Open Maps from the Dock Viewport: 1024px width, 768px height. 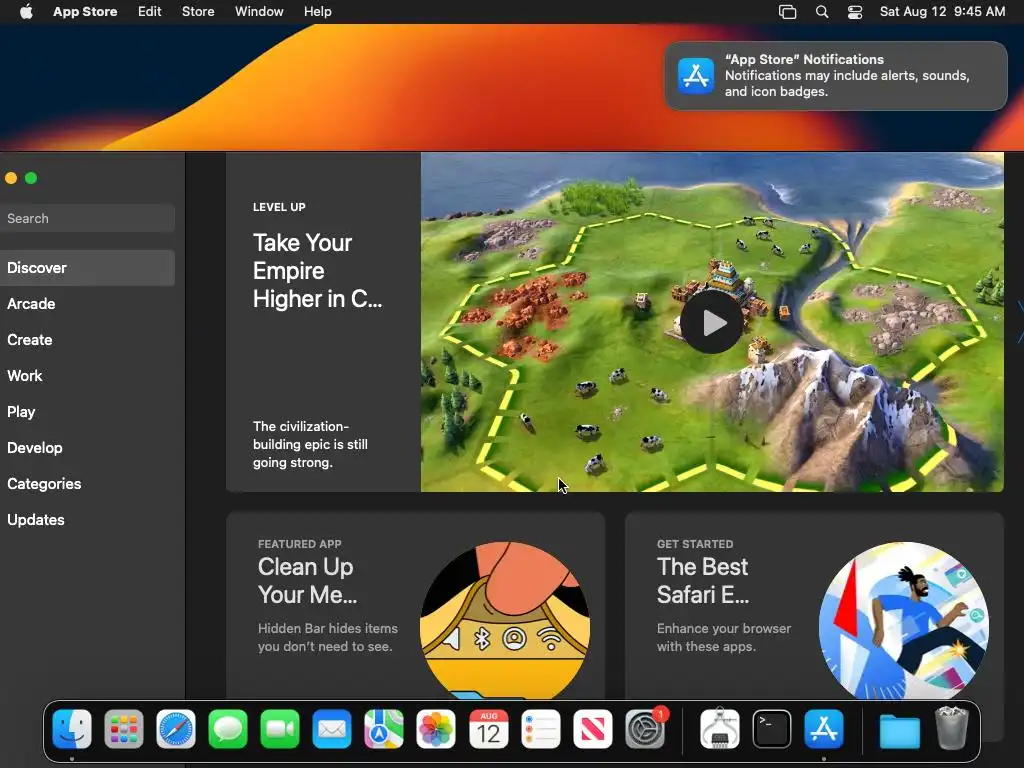384,729
